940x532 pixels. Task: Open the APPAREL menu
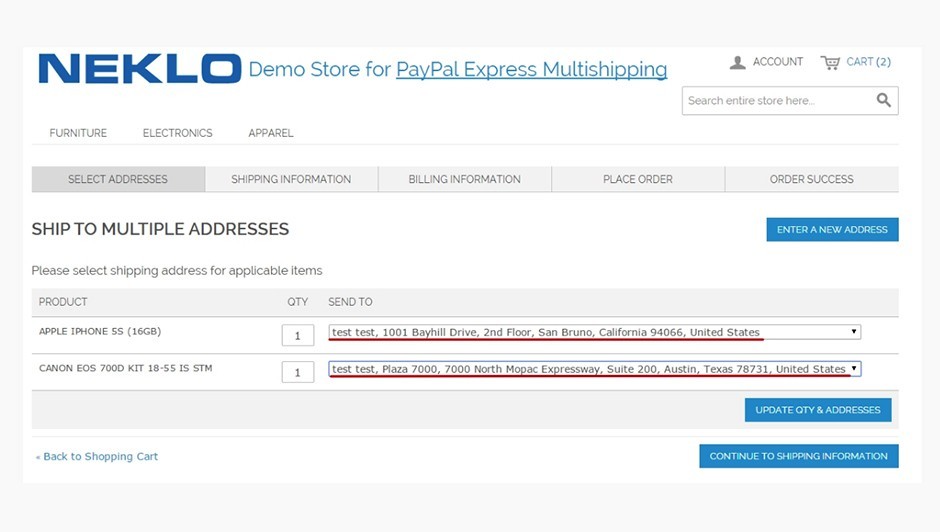(271, 133)
